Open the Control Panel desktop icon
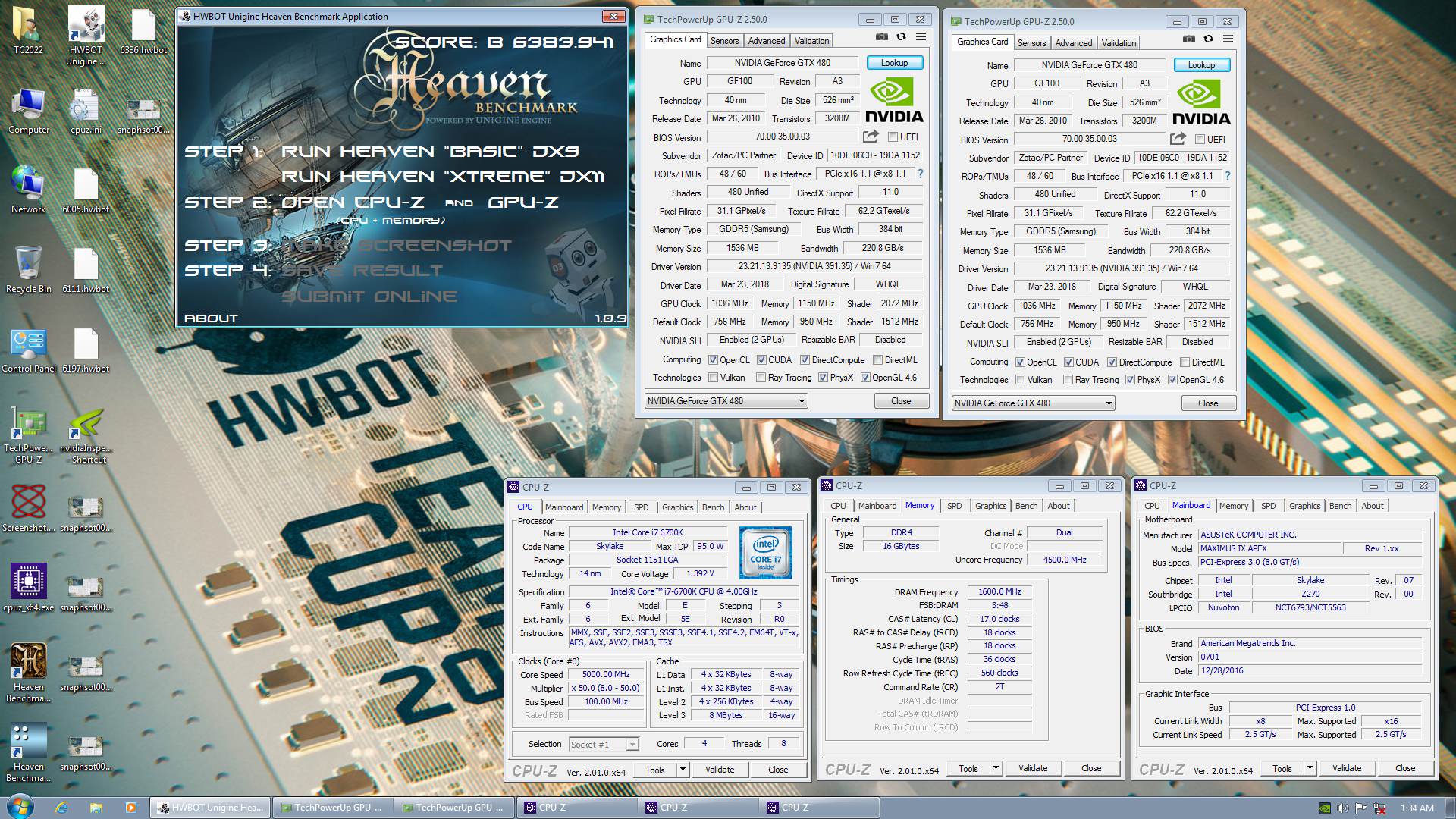1456x819 pixels. [28, 349]
